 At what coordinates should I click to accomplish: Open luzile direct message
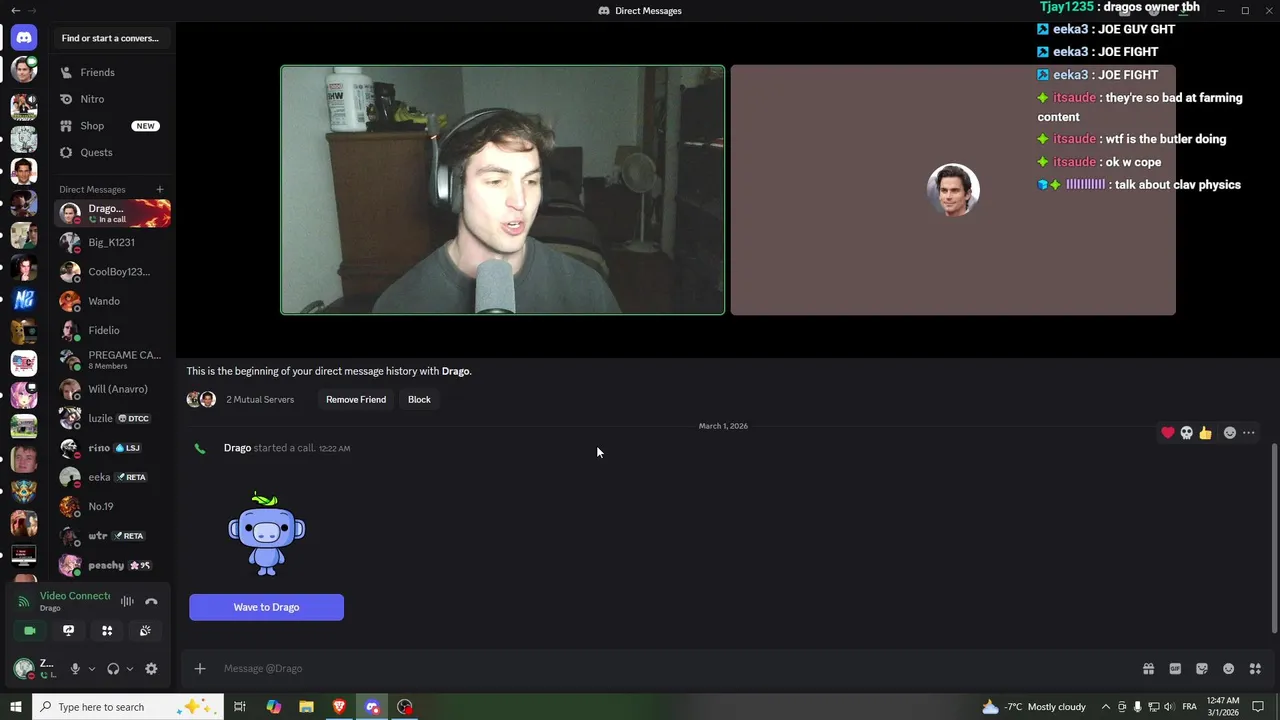[x=113, y=418]
